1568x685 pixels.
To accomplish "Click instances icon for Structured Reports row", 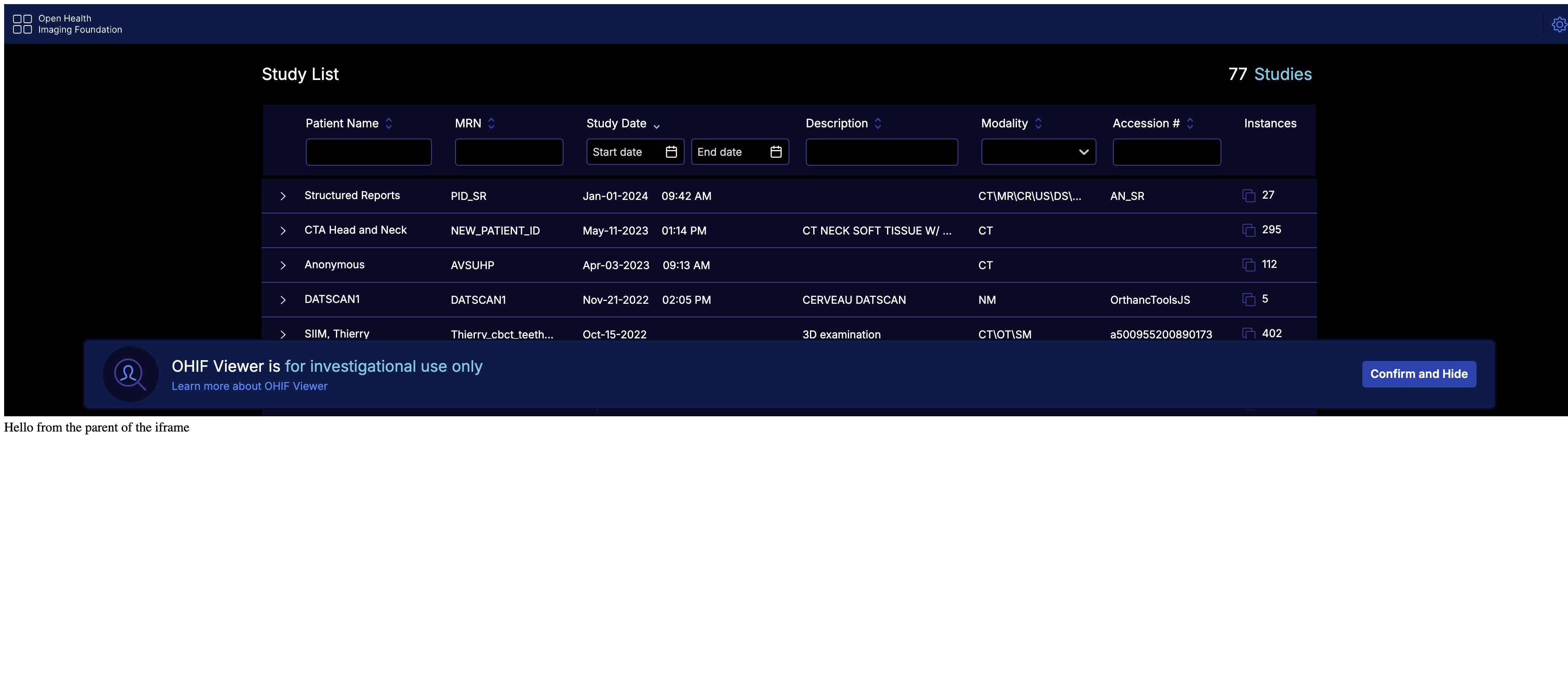I will coord(1249,195).
